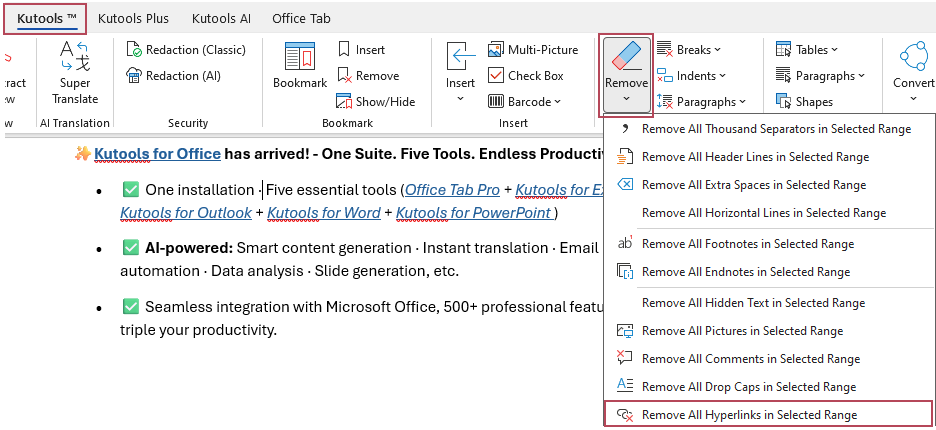Click Redaction (AI) icon

[x=134, y=76]
